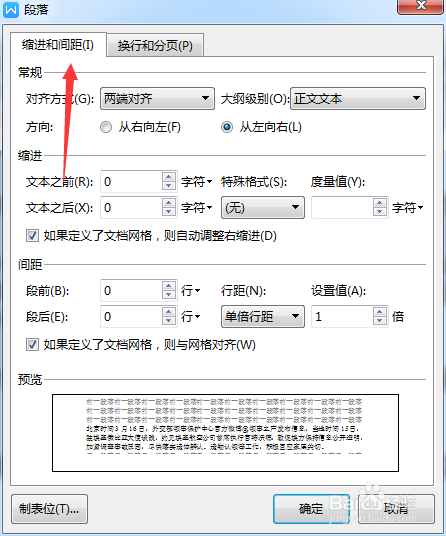
Task: Toggle 自动调整右缩进 checkbox
Action: [32, 236]
